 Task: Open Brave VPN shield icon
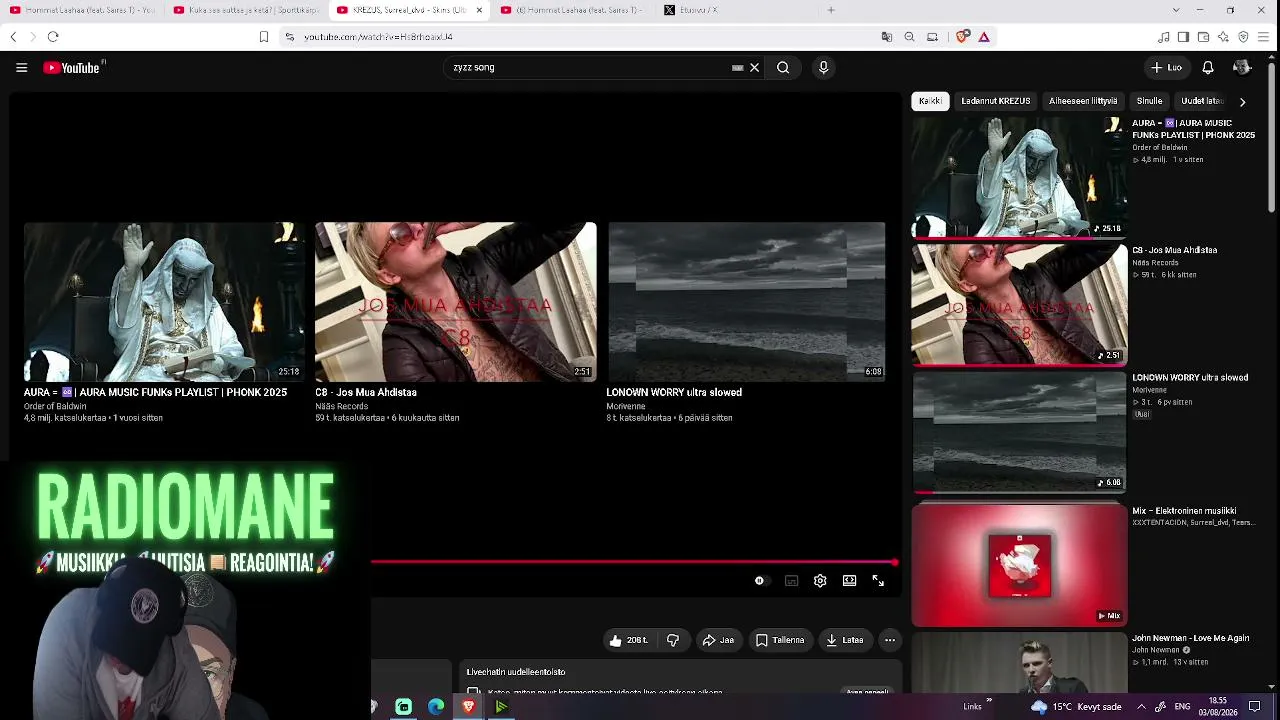pyautogui.click(x=1243, y=37)
